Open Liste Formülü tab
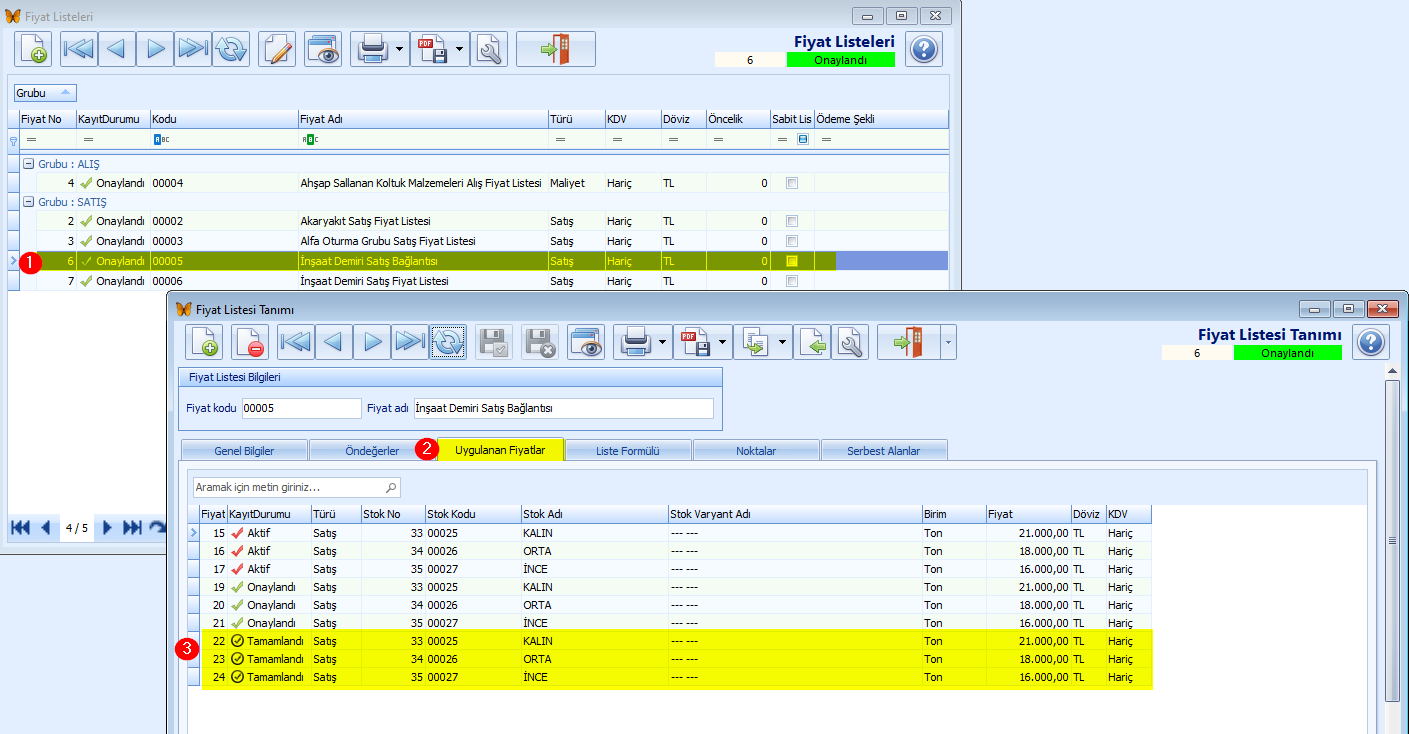This screenshot has width=1409, height=734. click(628, 451)
